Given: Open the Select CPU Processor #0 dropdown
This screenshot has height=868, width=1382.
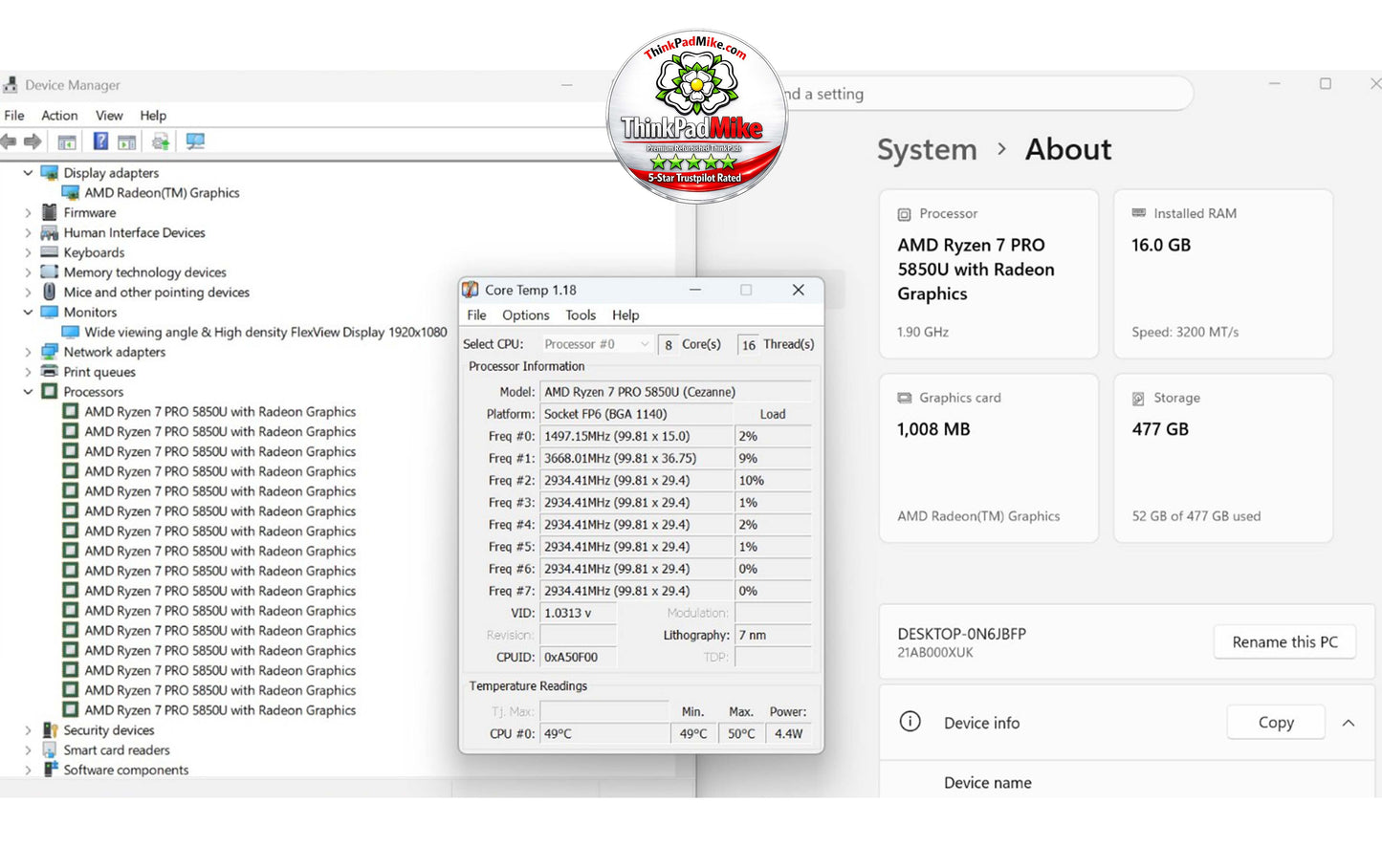Looking at the screenshot, I should click(x=597, y=344).
